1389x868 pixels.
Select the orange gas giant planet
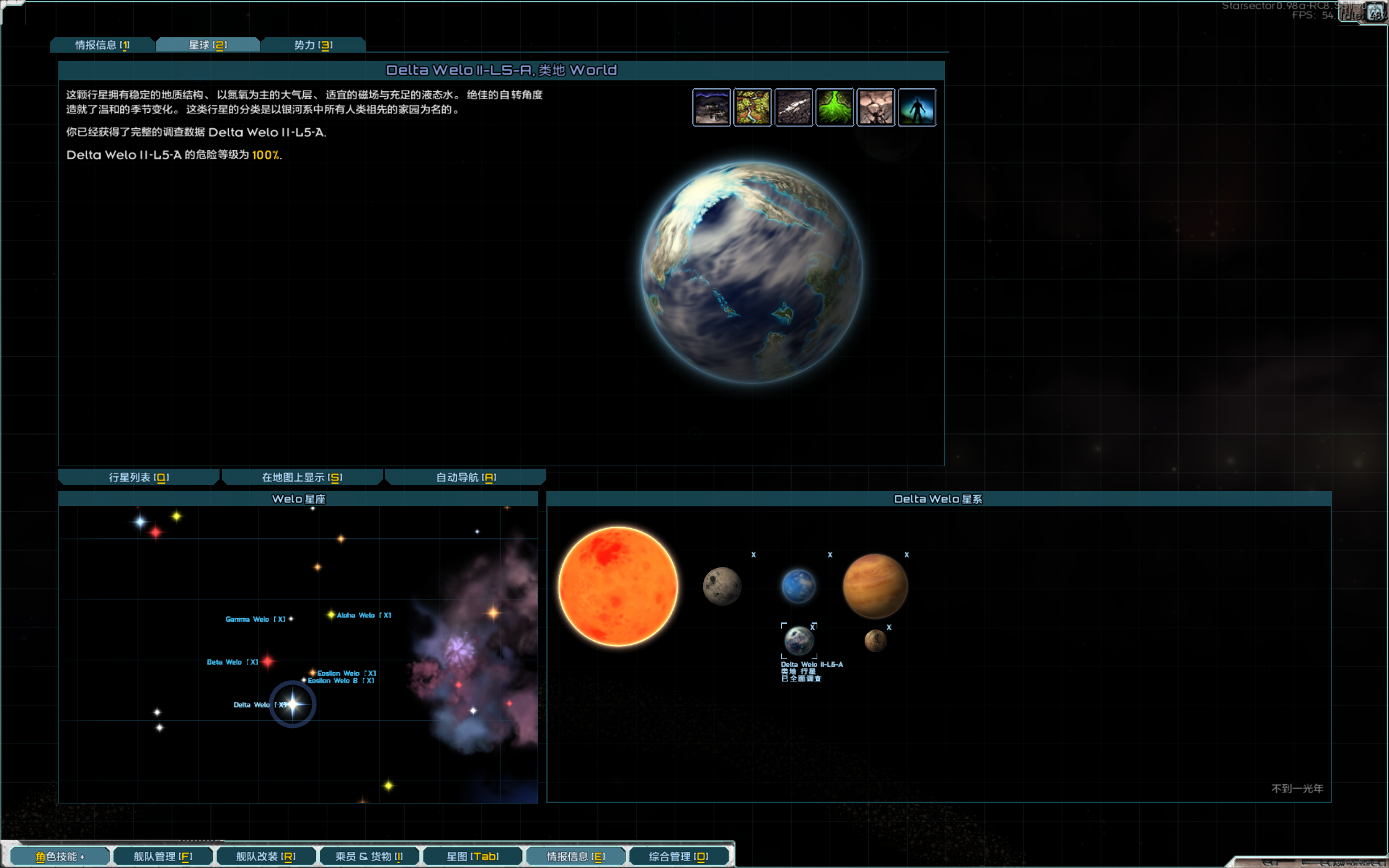[x=874, y=587]
